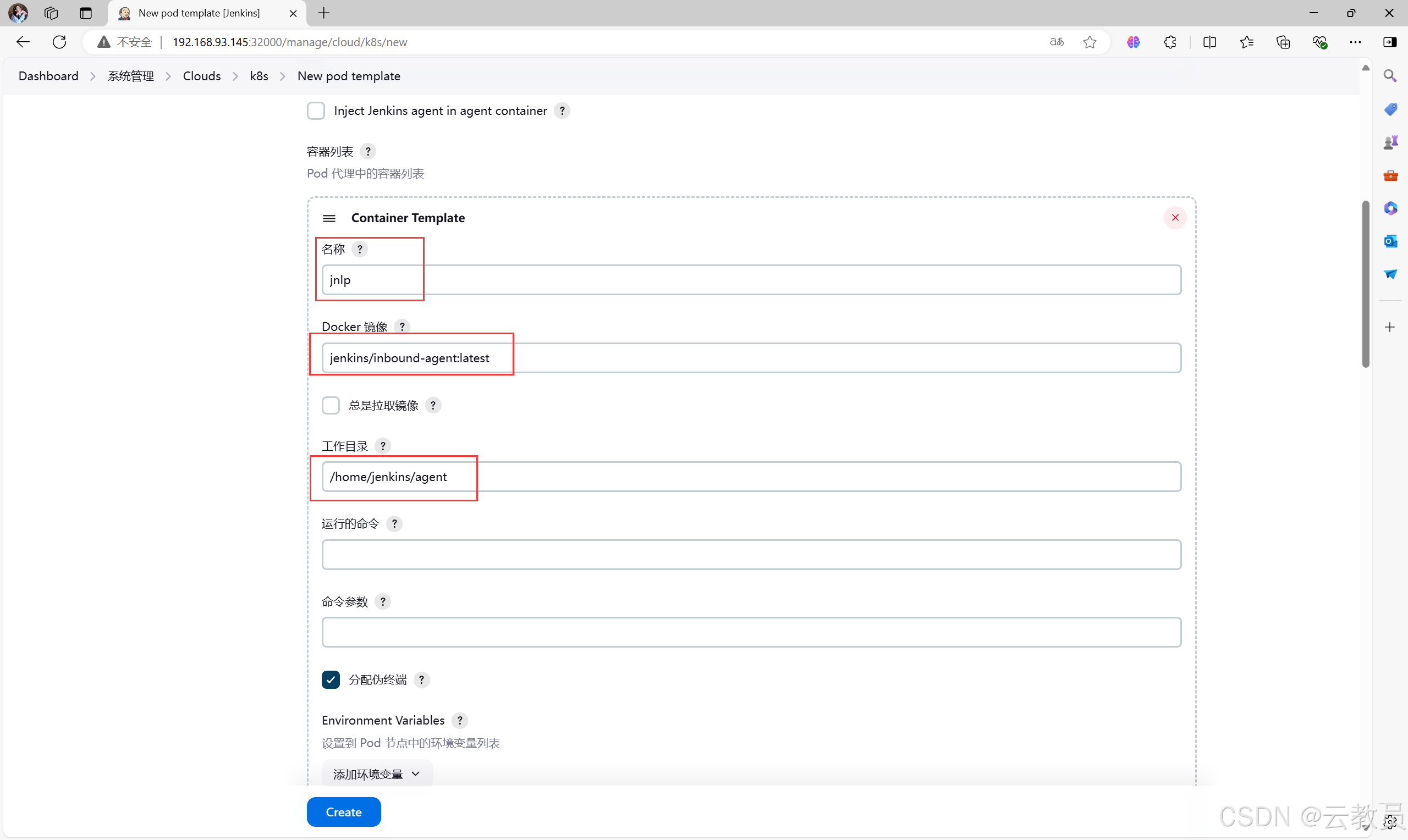Open the tools briefcase sidebar icon
The height and width of the screenshot is (840, 1408).
(x=1390, y=175)
